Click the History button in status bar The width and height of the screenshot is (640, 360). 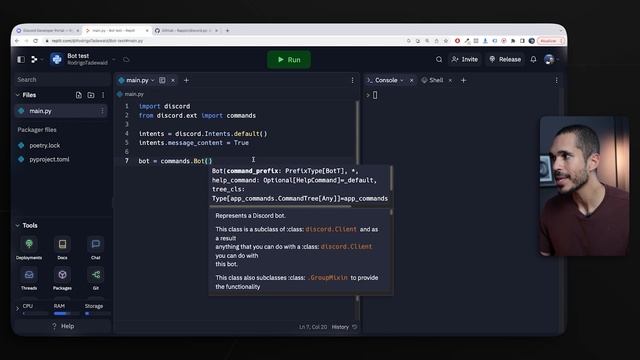tap(344, 327)
